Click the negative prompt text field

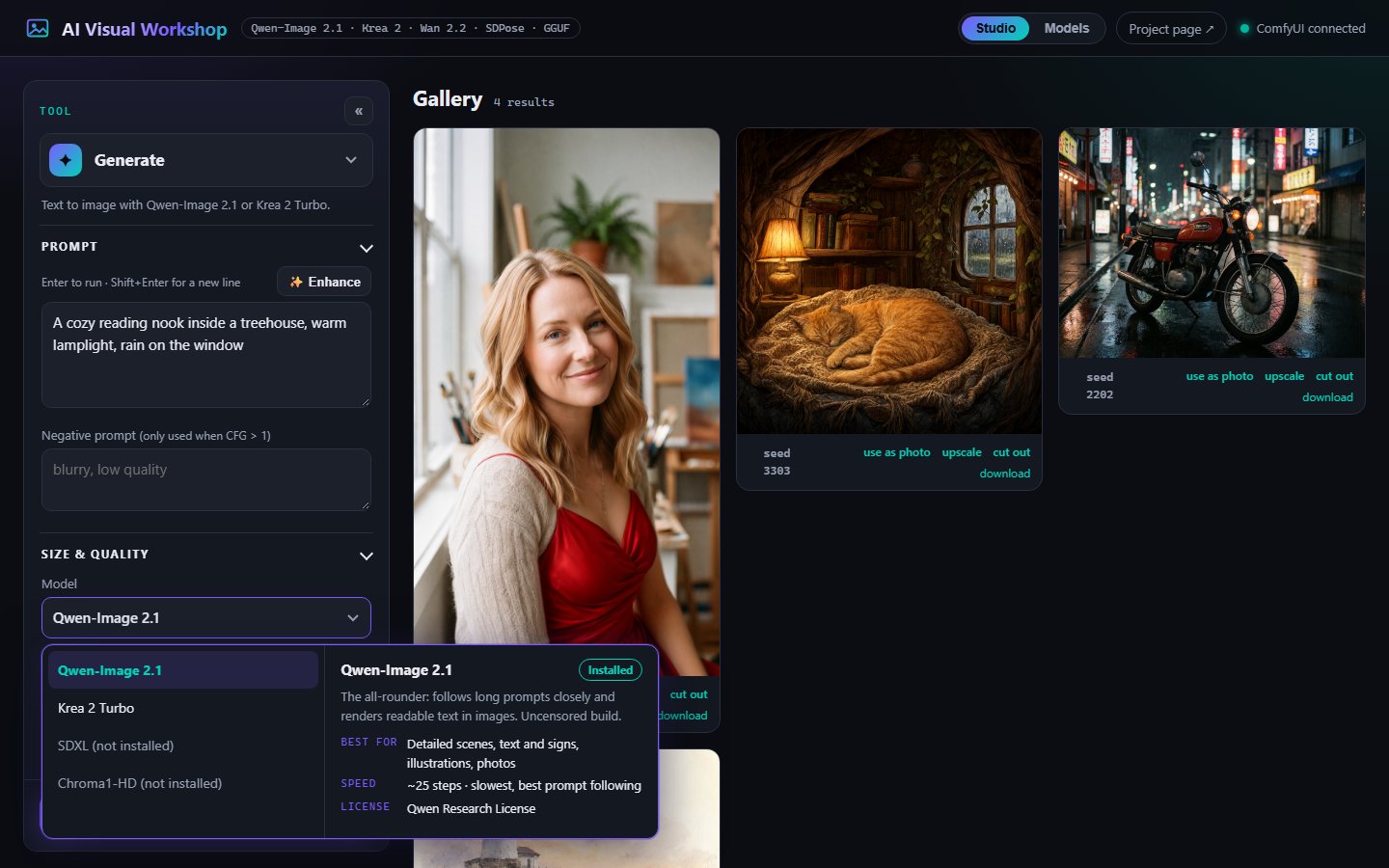pos(206,479)
